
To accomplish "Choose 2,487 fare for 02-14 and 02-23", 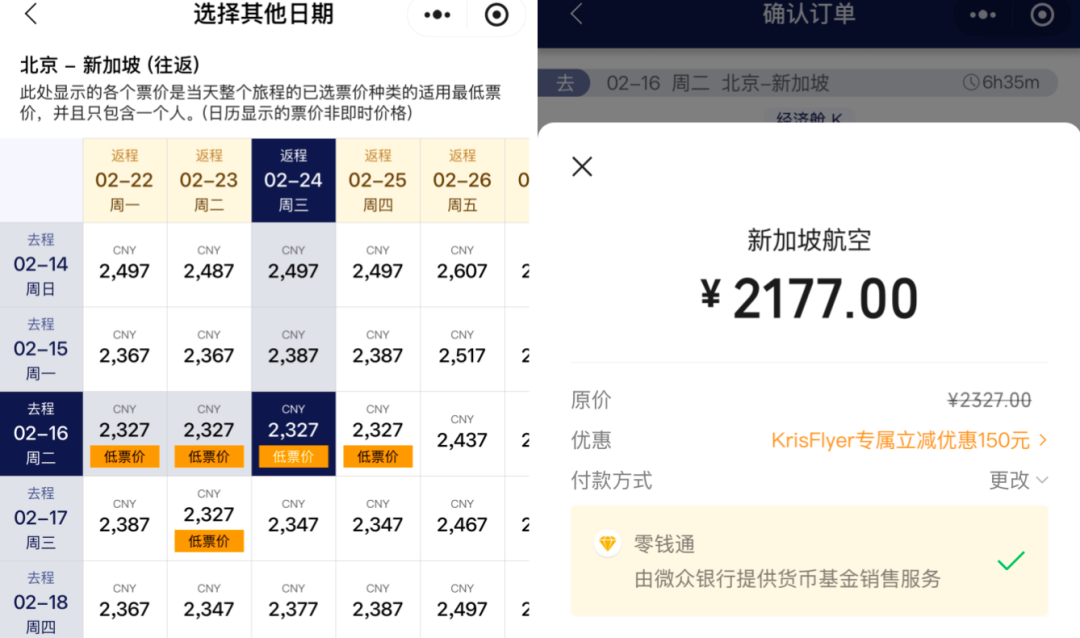I will pos(209,265).
